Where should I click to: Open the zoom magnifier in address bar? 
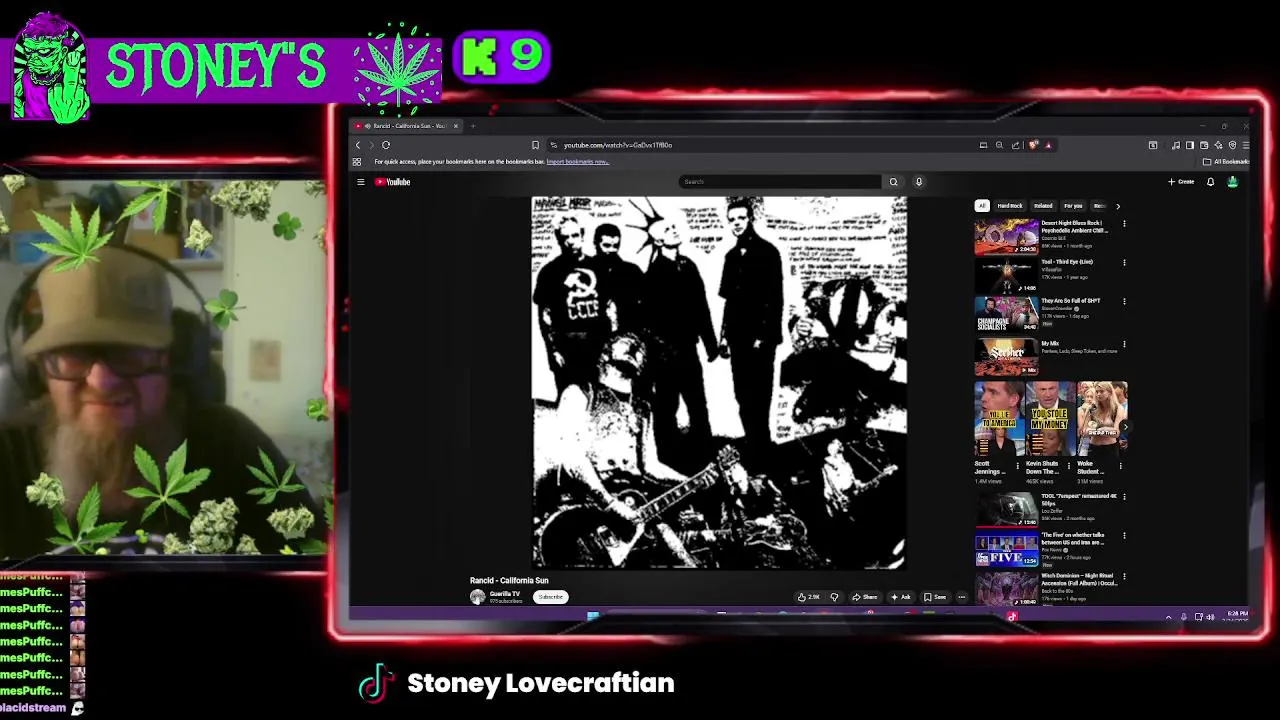999,145
